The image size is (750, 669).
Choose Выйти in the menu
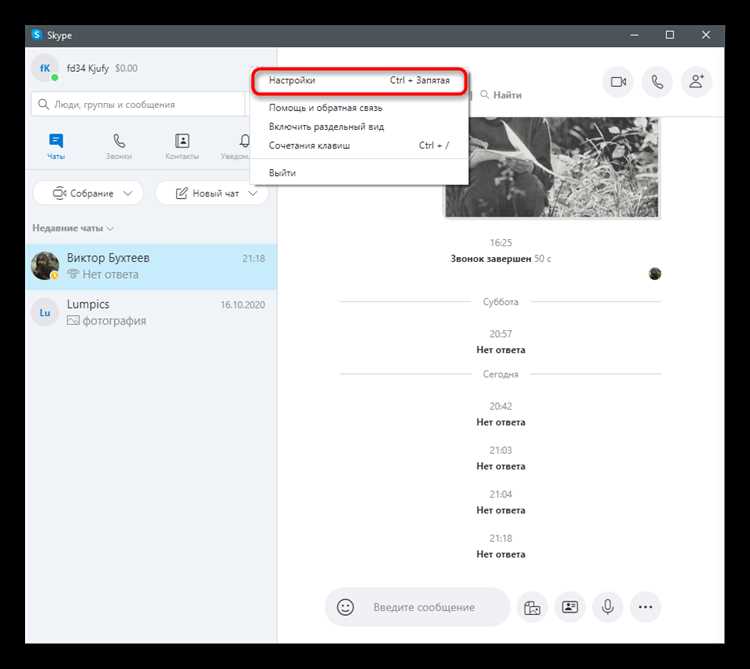tap(282, 173)
